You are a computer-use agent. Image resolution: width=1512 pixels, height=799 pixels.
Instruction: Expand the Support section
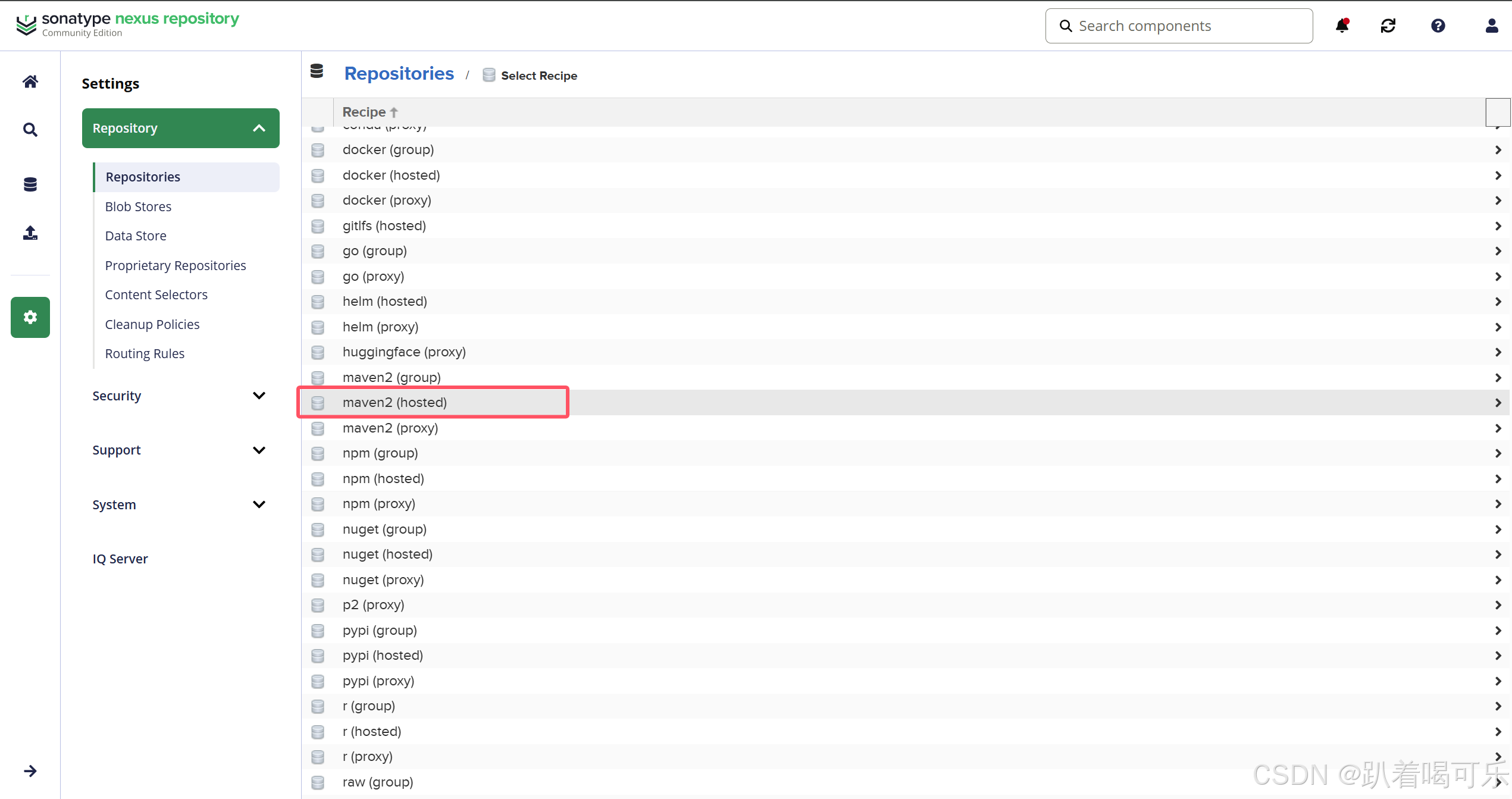(259, 450)
